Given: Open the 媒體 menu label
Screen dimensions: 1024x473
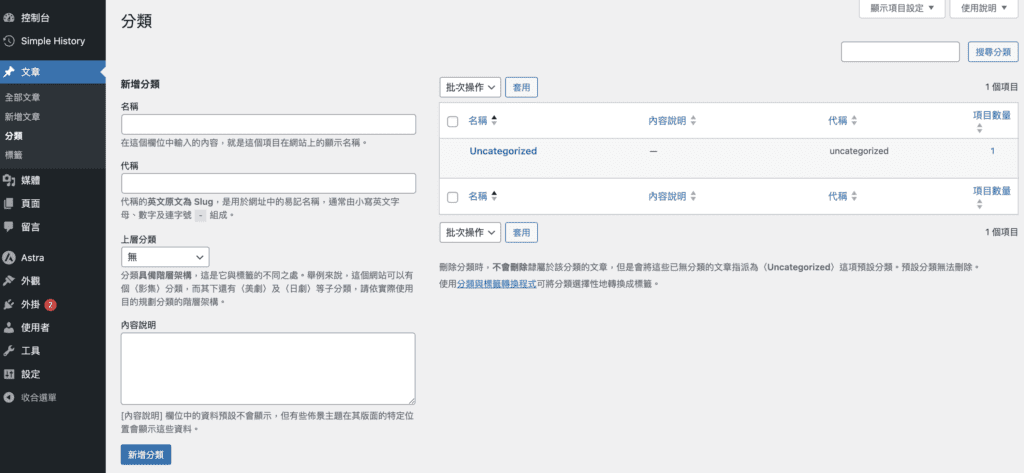Looking at the screenshot, I should point(31,180).
